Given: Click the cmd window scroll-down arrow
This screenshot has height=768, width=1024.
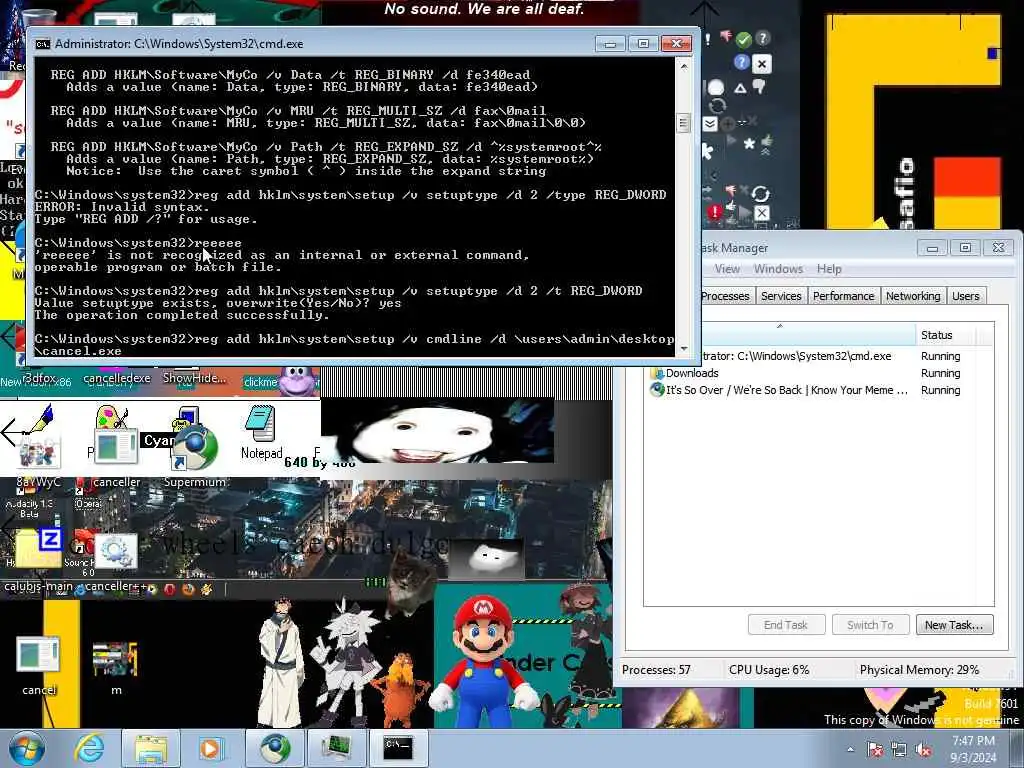Looking at the screenshot, I should point(684,349).
